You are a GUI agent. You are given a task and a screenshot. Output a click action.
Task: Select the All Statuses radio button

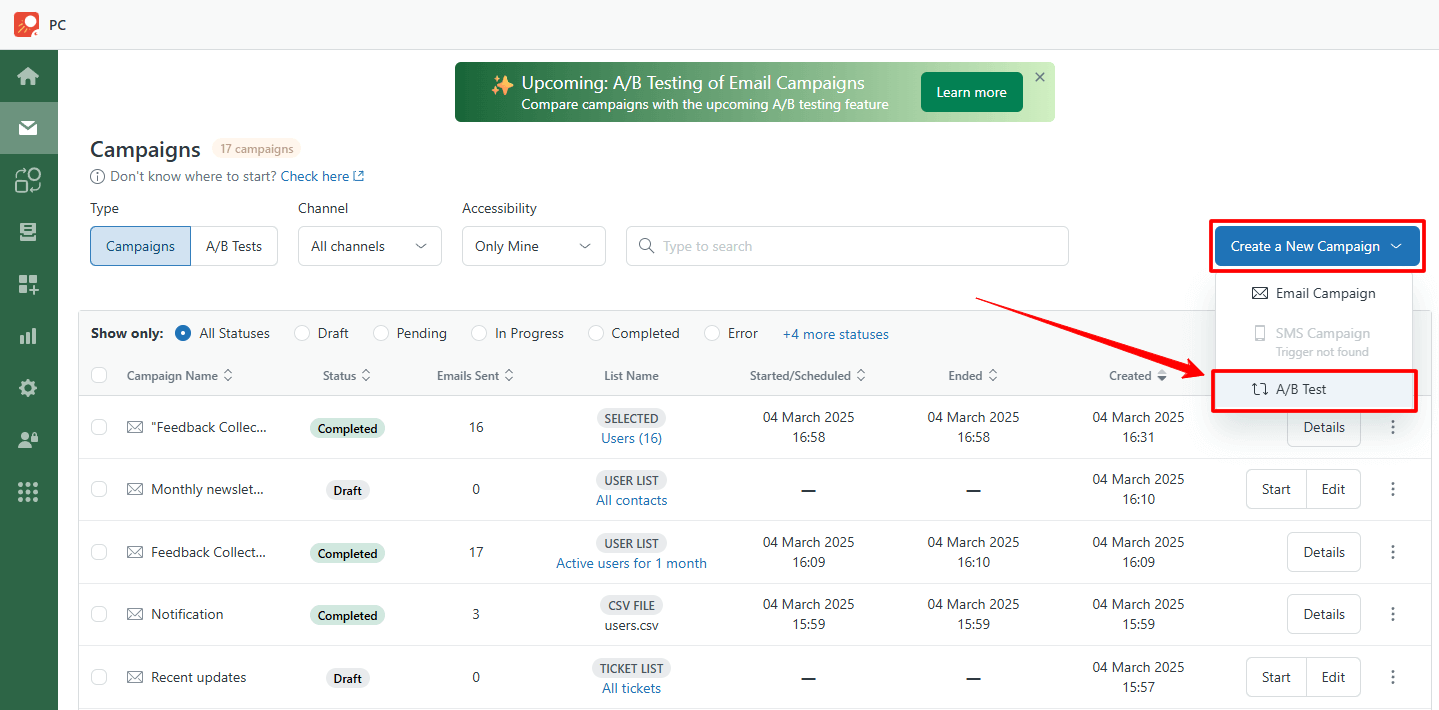click(x=183, y=333)
